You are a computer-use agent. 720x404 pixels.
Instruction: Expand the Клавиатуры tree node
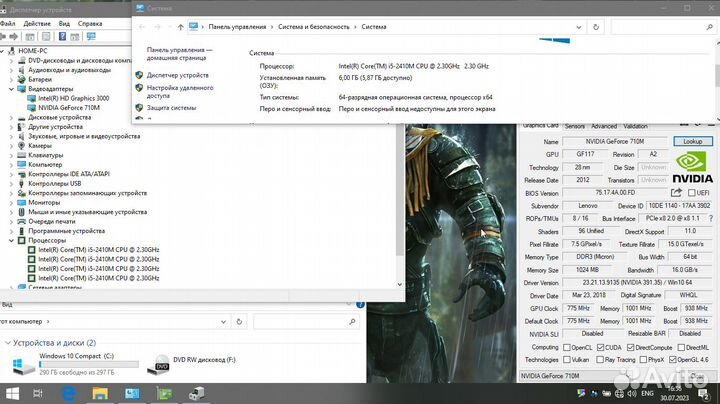[x=11, y=155]
